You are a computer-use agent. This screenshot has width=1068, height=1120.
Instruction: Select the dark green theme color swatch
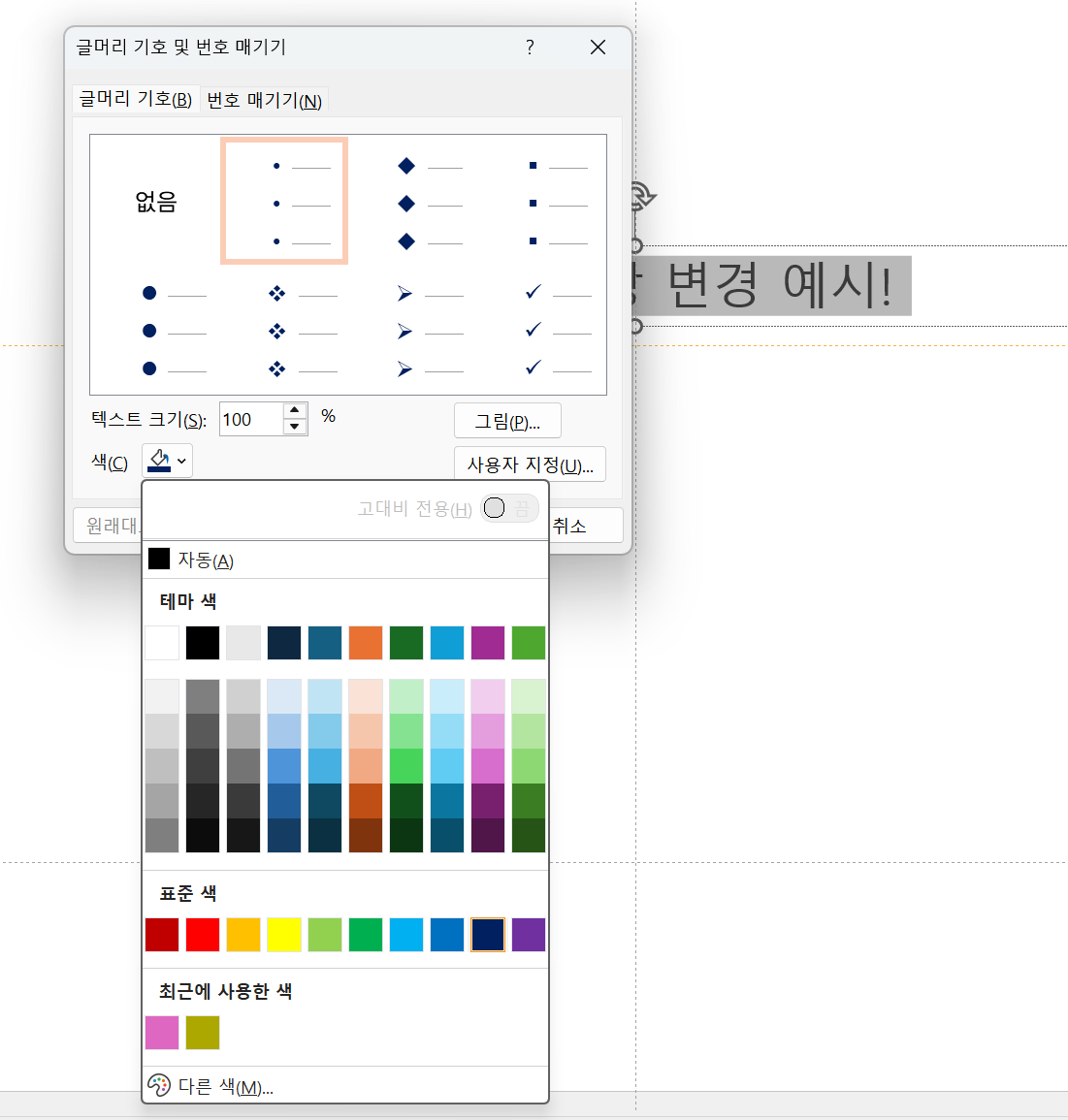pos(406,643)
